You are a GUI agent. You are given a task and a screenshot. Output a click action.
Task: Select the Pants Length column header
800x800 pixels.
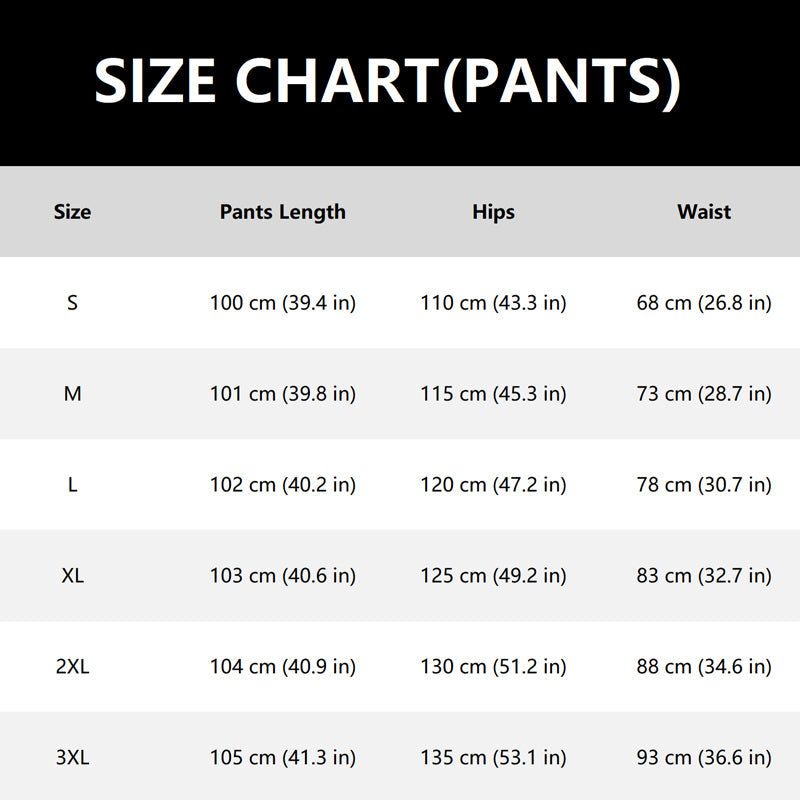(283, 212)
